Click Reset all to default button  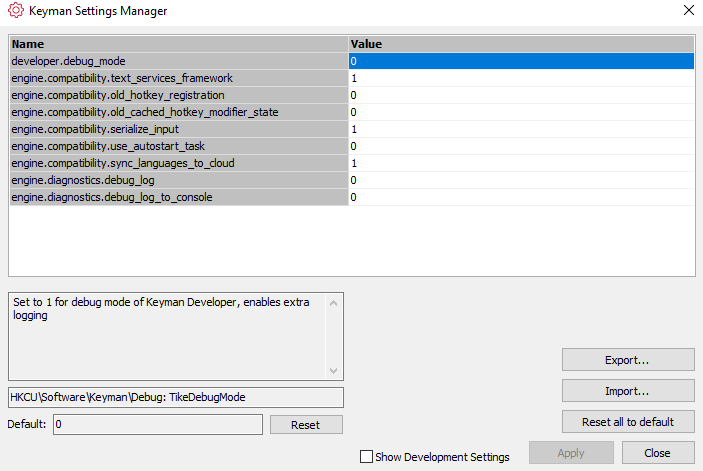tap(628, 422)
